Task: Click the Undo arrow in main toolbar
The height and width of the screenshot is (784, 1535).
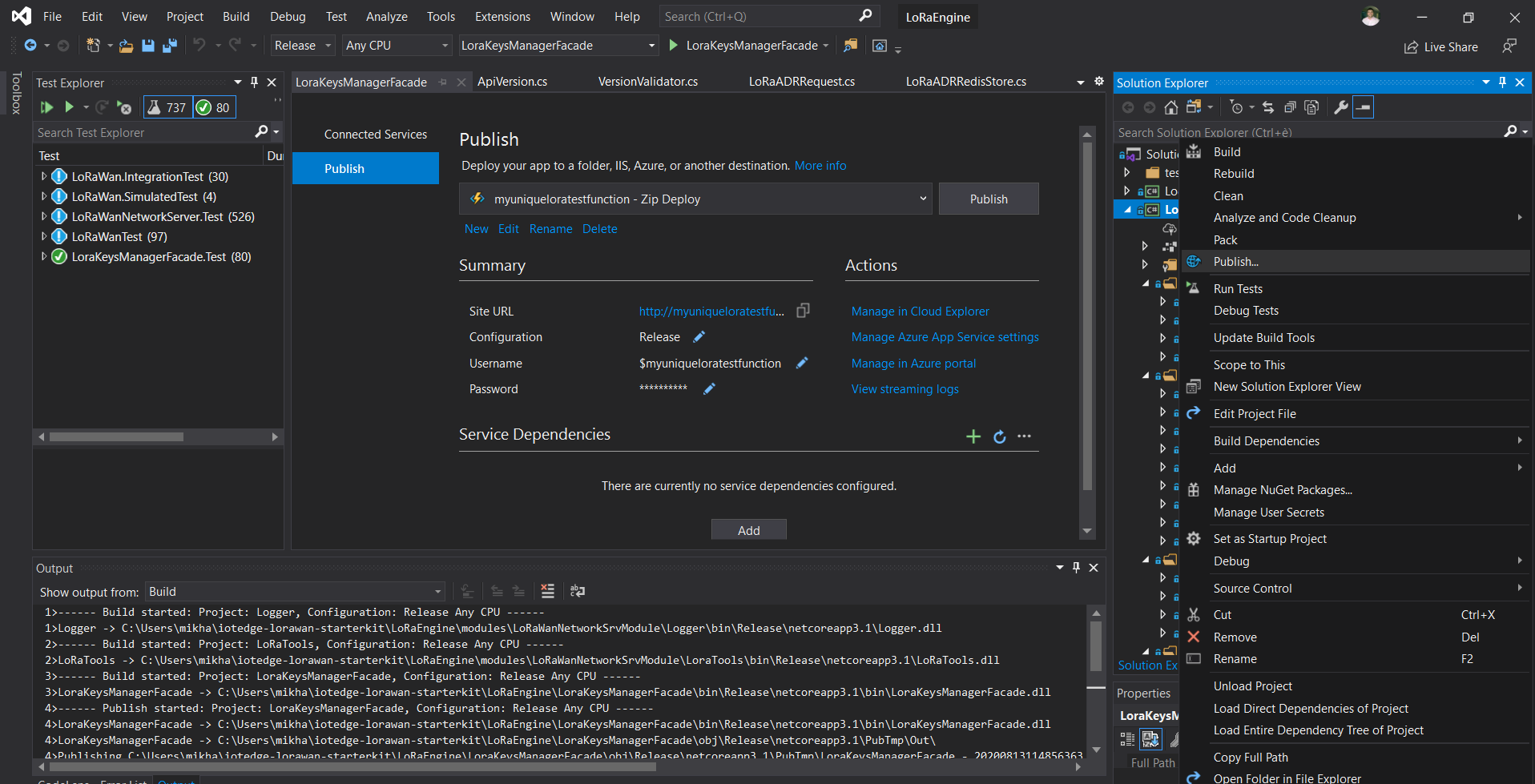Action: 199,46
